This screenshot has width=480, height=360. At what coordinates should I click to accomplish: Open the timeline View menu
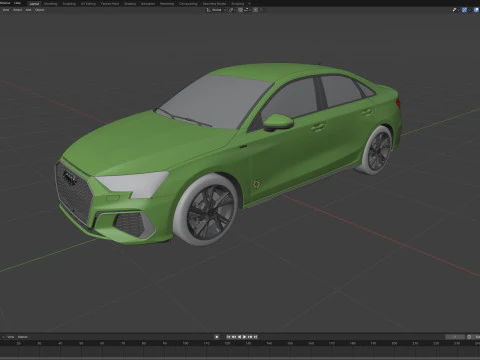[11, 337]
